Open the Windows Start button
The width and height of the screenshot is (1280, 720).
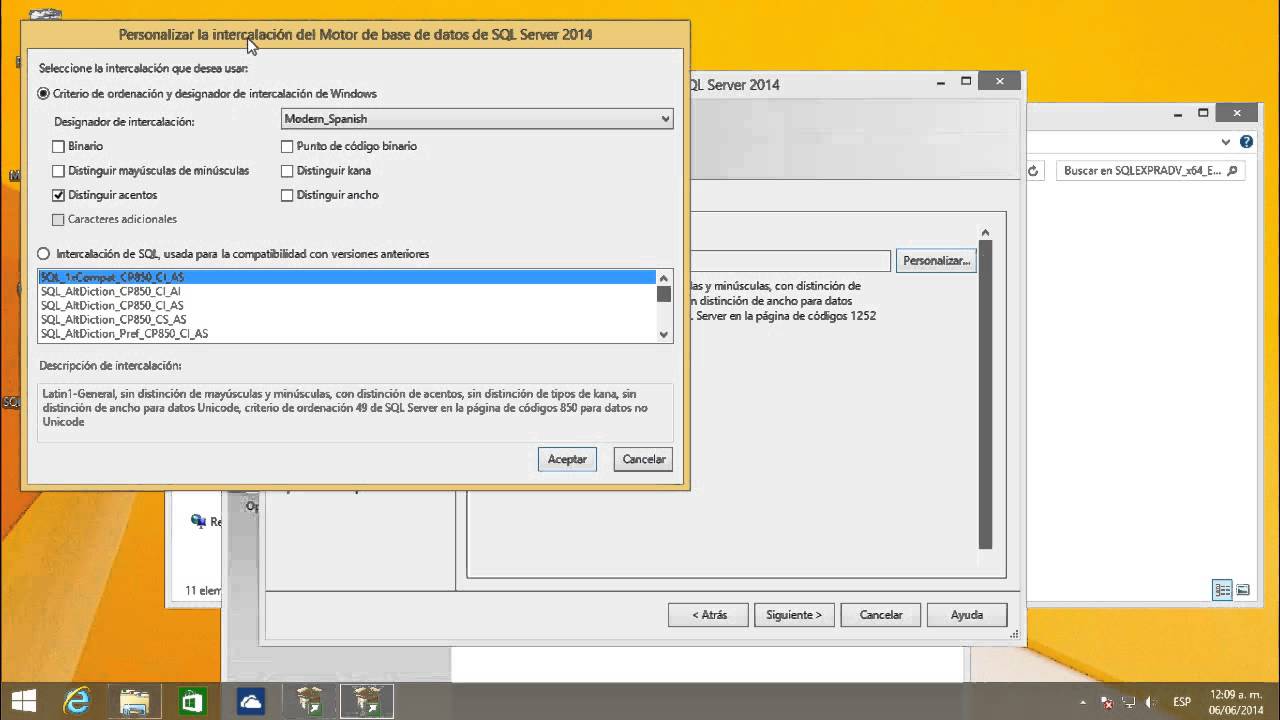click(x=24, y=699)
